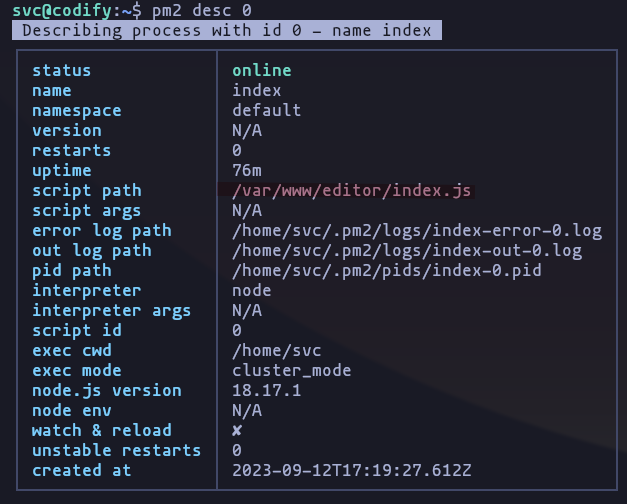The height and width of the screenshot is (504, 627).
Task: Click the pid path value
Action: (387, 271)
